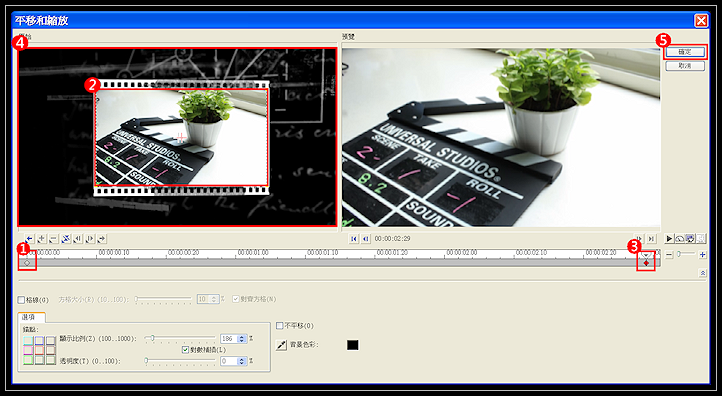Select top-center anchor point box
Image resolution: width=722 pixels, height=396 pixels.
(x=40, y=340)
